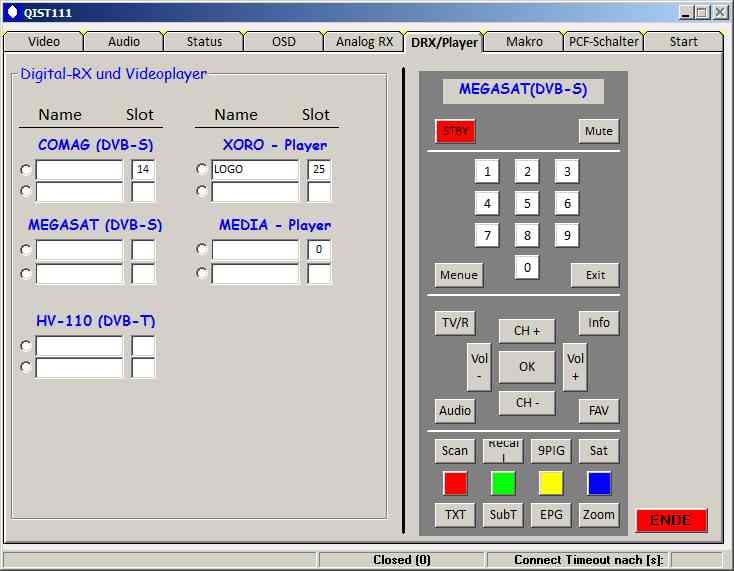Click the first COMAG name input field
734x571 pixels.
[x=79, y=170]
